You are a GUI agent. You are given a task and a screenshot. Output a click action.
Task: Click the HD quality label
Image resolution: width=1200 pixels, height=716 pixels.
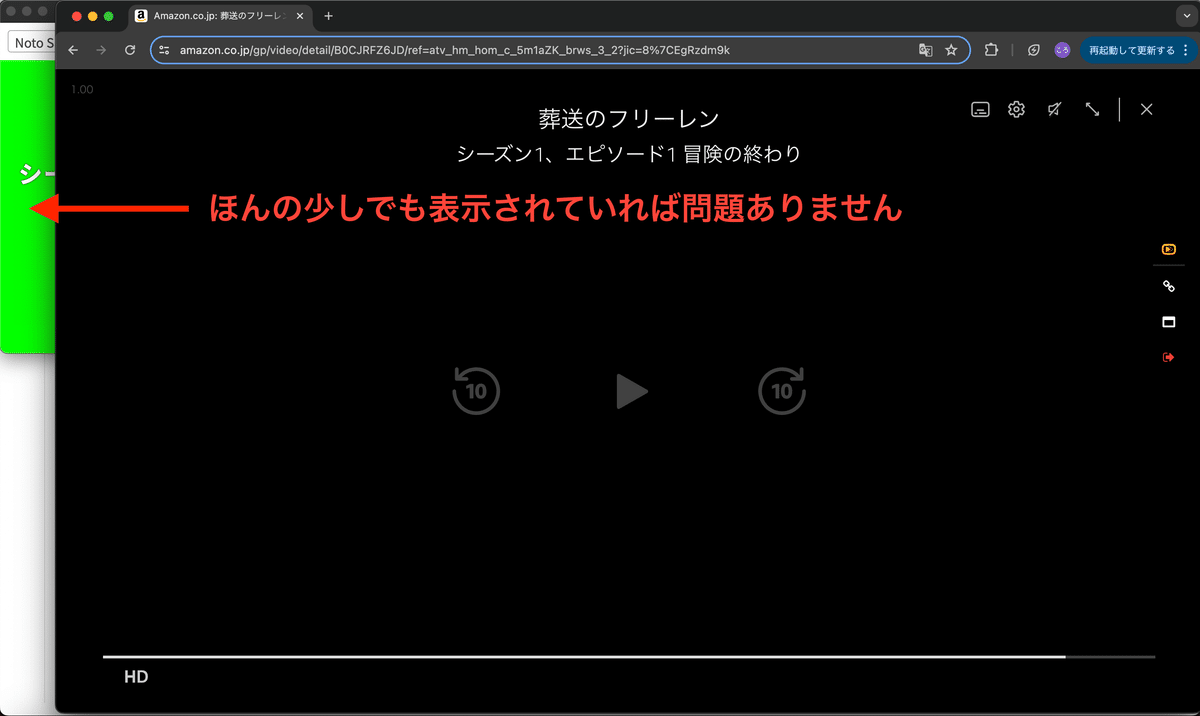136,677
